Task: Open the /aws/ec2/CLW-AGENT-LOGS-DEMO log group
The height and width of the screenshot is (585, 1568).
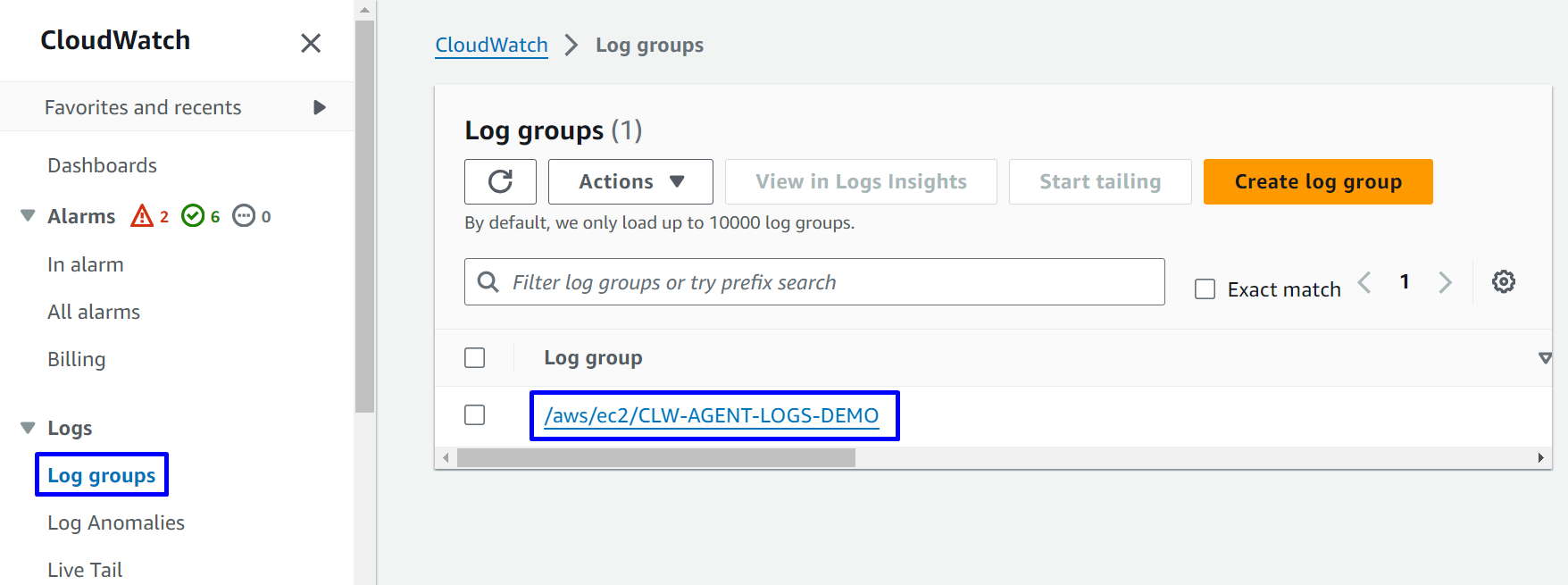Action: click(712, 415)
